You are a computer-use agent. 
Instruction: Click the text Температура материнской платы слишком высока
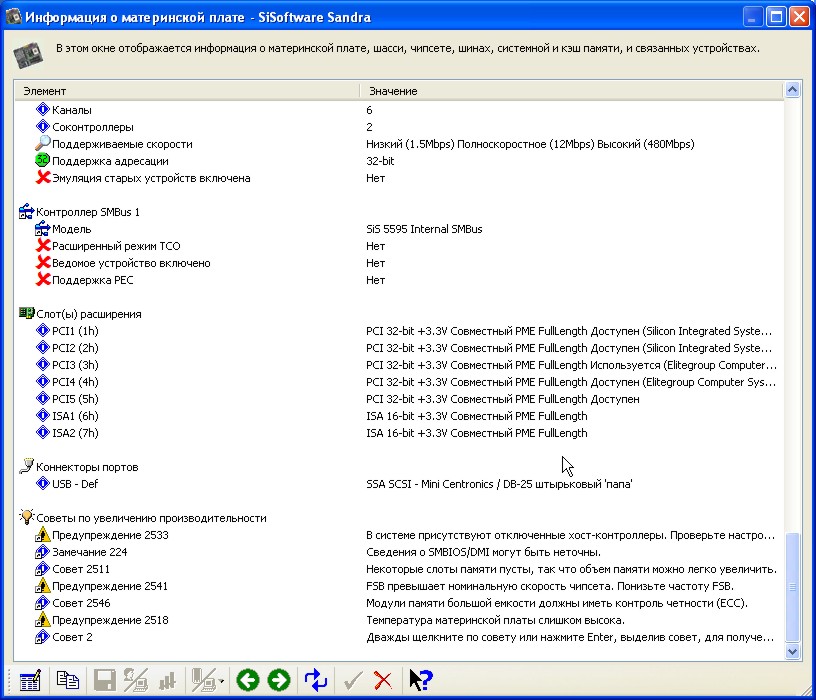click(495, 620)
